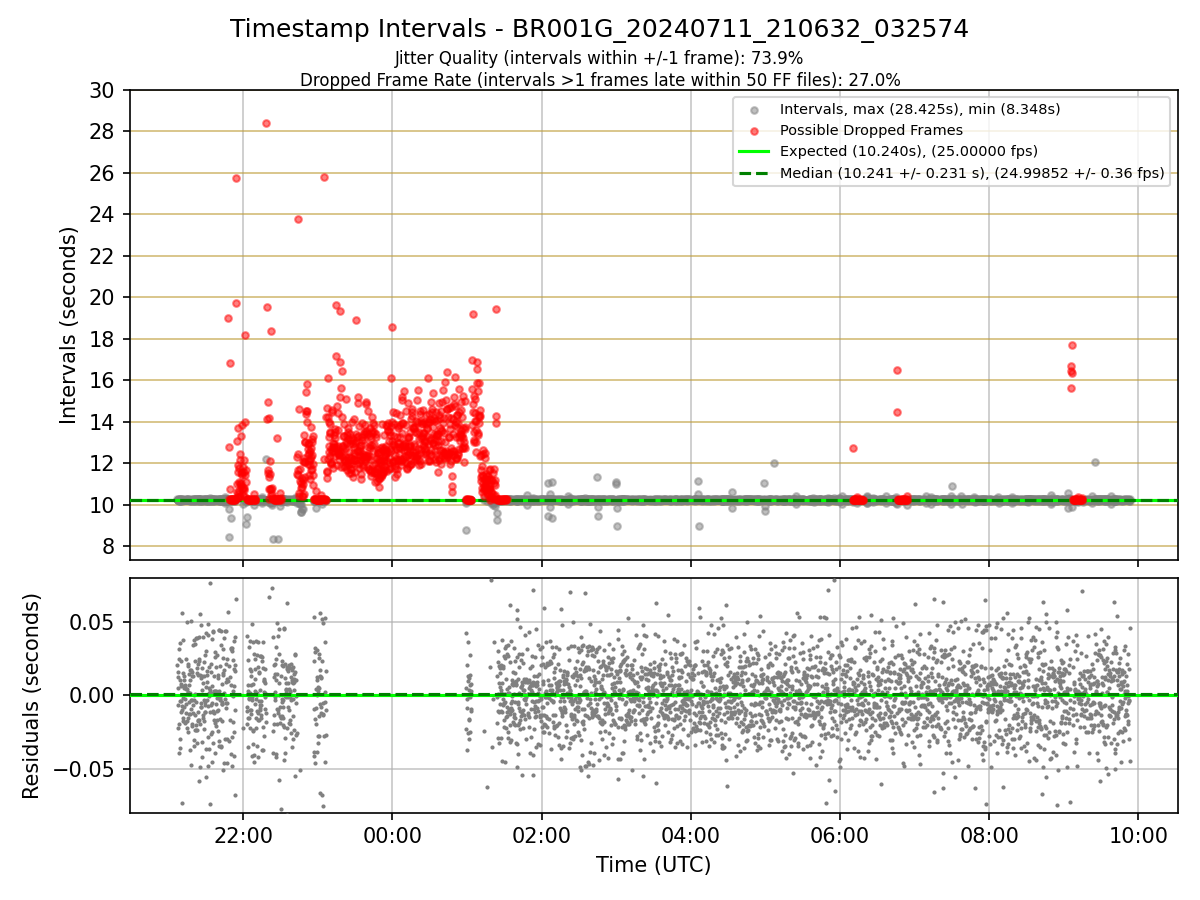Viewport: 1200px width, 900px height.
Task: Click the dashed green line sample in the legend
Action: coord(754,173)
